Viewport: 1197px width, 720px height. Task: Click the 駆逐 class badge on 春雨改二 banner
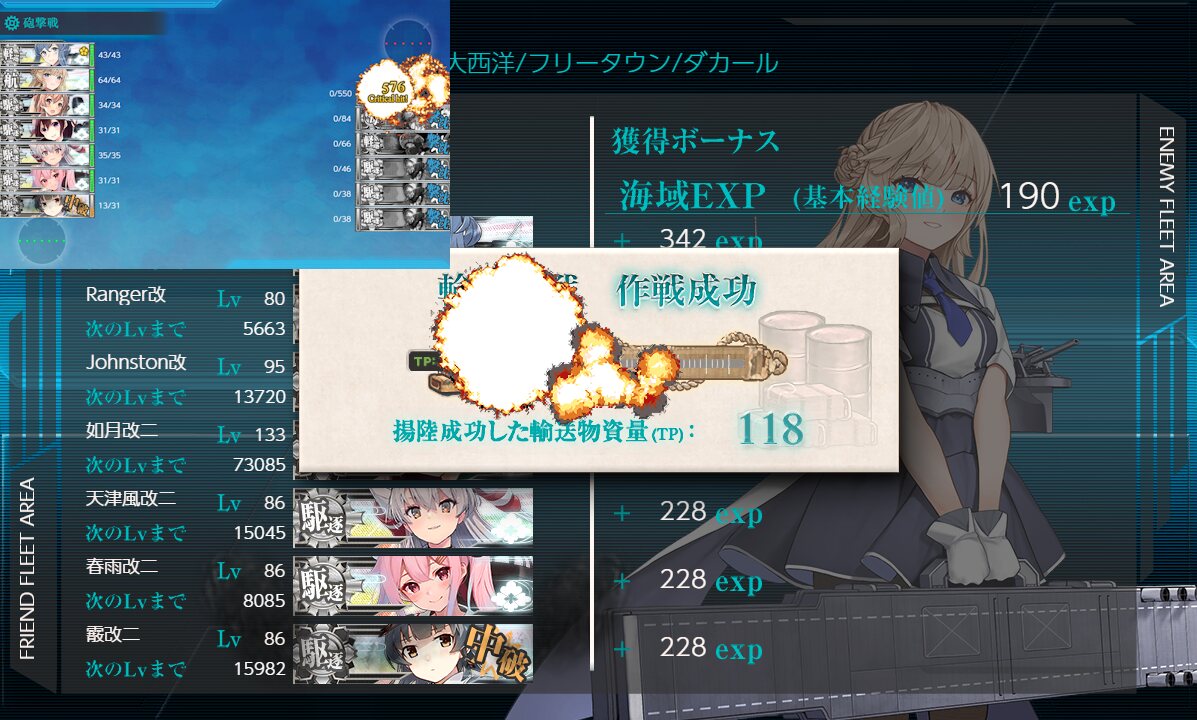pos(322,586)
